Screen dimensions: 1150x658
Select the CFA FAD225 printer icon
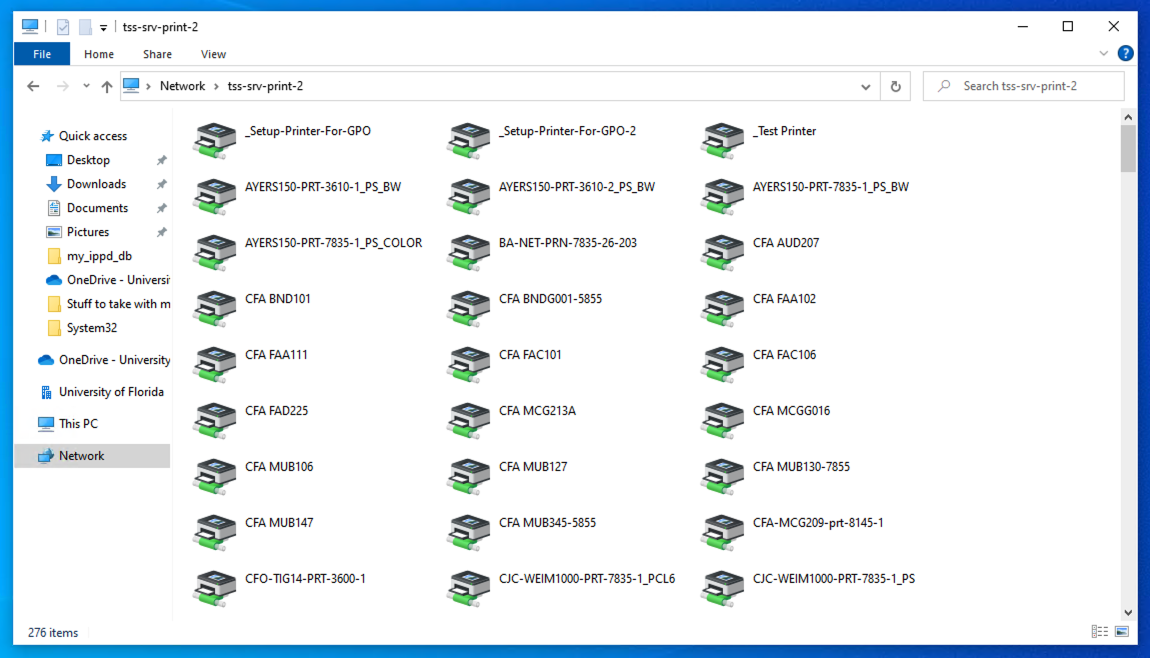click(214, 420)
